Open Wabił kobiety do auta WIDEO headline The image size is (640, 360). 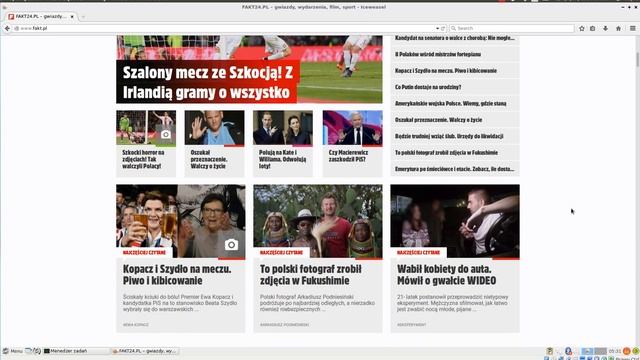pos(447,275)
